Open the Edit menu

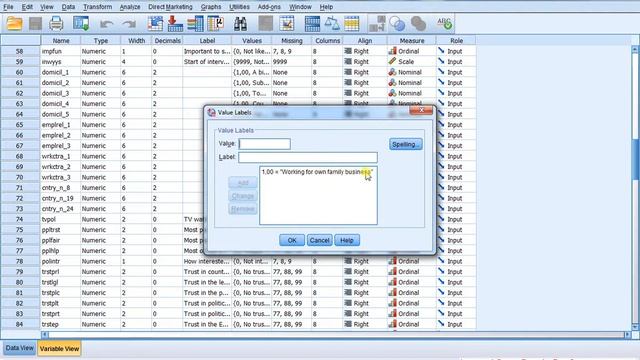point(27,7)
